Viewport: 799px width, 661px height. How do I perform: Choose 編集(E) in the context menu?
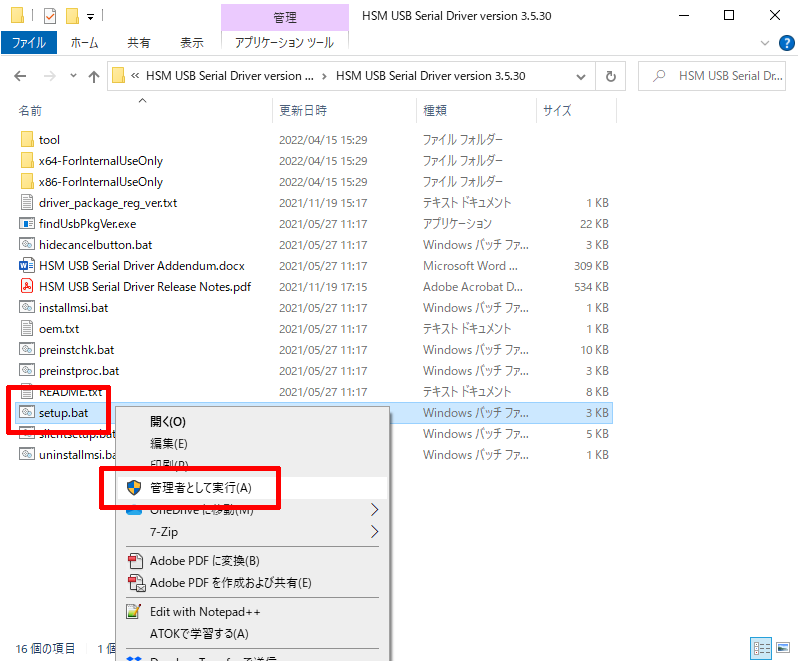pyautogui.click(x=253, y=443)
